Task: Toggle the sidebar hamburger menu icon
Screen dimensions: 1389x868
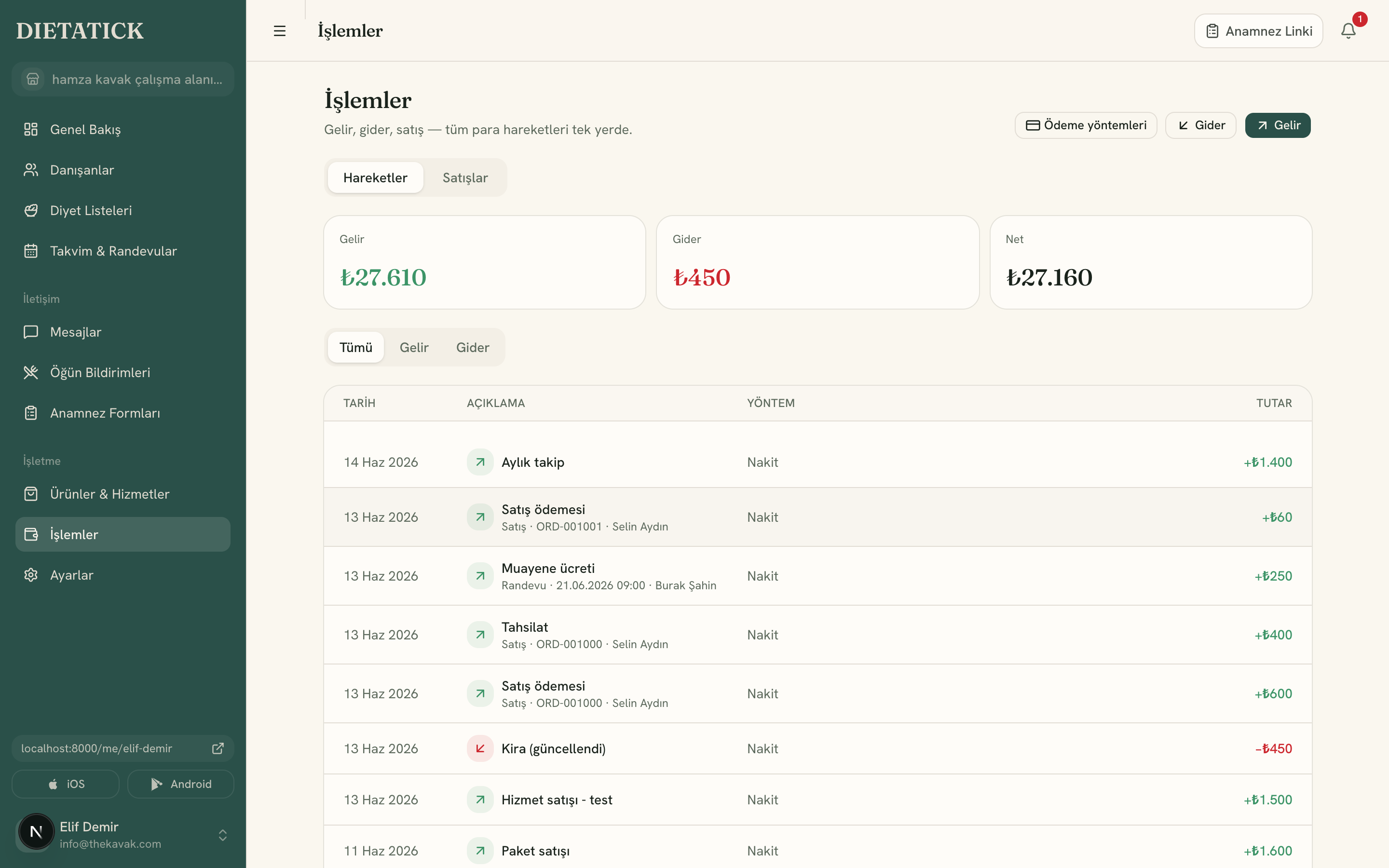Action: pos(280,31)
